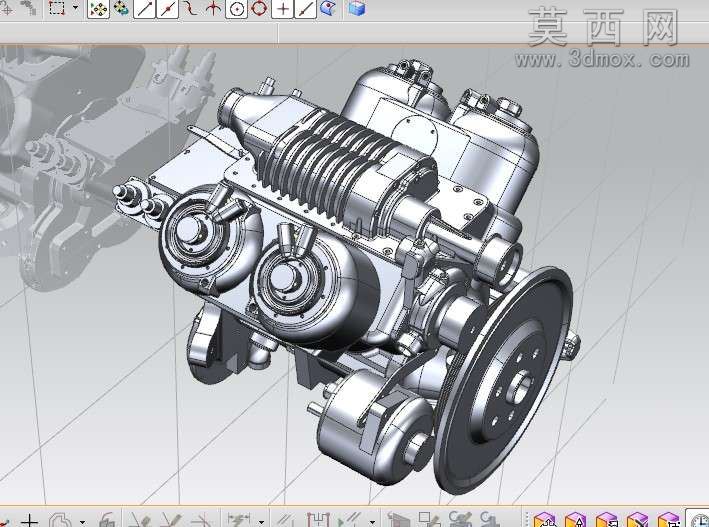Screen dimensions: 709x527
Task: Click the Auto Constrain bracket icon
Action: tap(318, 520)
